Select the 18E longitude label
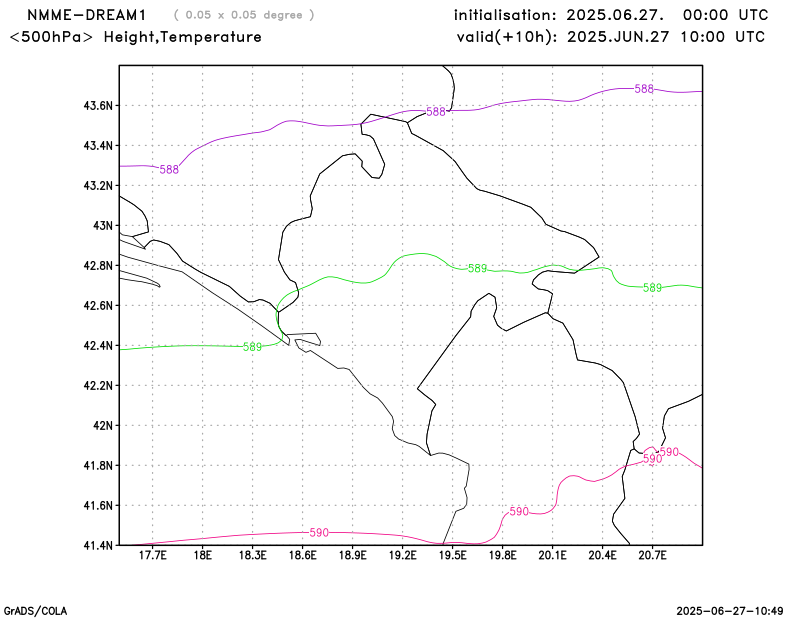The height and width of the screenshot is (618, 800). tap(203, 555)
